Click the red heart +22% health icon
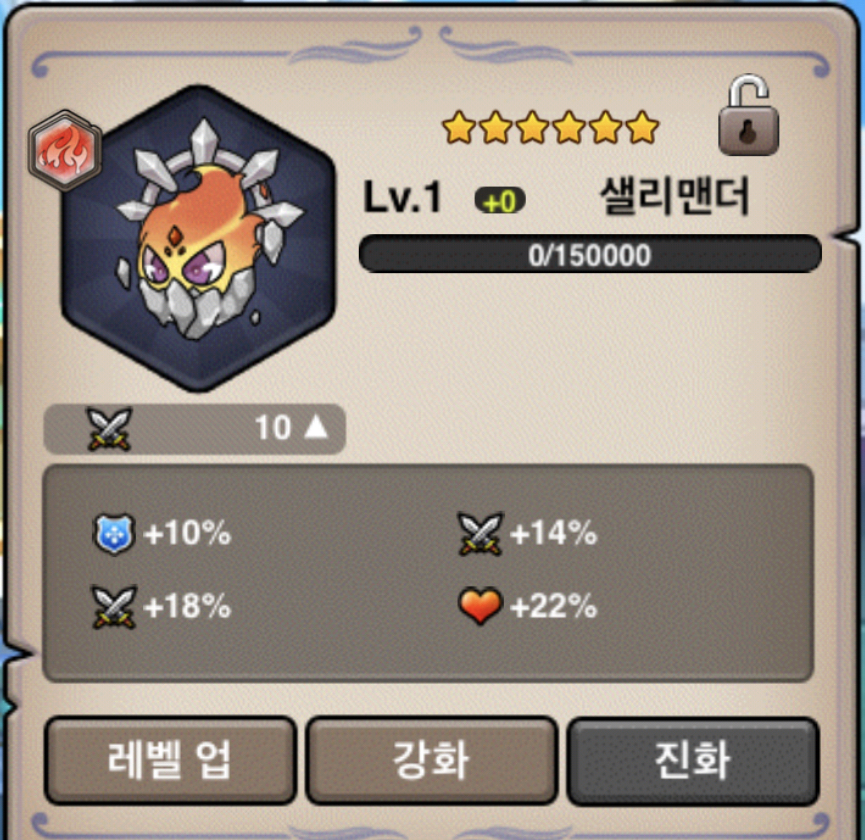 (480, 606)
